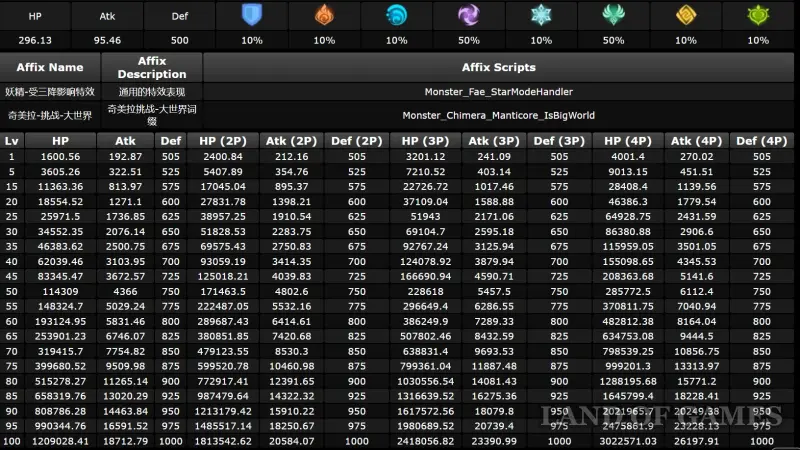Screen dimensions: 800x450
Task: Select level 75 HP value 399680.52
Action: [x=60, y=366]
